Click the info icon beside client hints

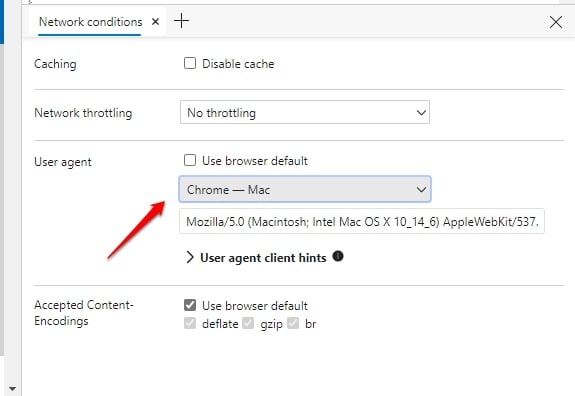(x=338, y=256)
